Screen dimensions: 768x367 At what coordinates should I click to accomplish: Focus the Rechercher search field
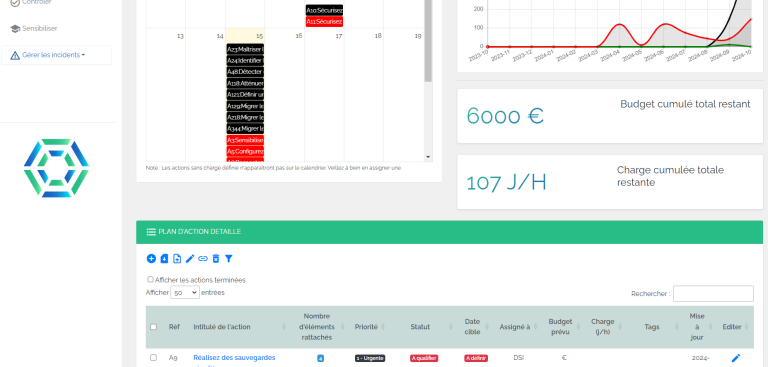[x=713, y=294]
